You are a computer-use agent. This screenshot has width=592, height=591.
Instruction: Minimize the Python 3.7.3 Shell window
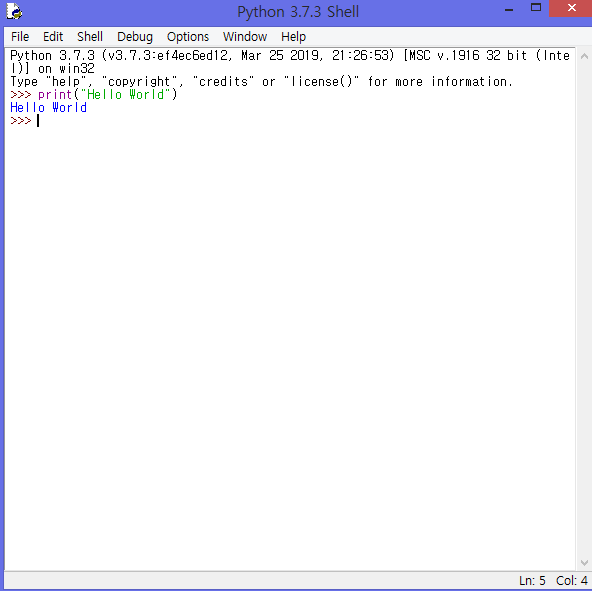click(x=509, y=9)
